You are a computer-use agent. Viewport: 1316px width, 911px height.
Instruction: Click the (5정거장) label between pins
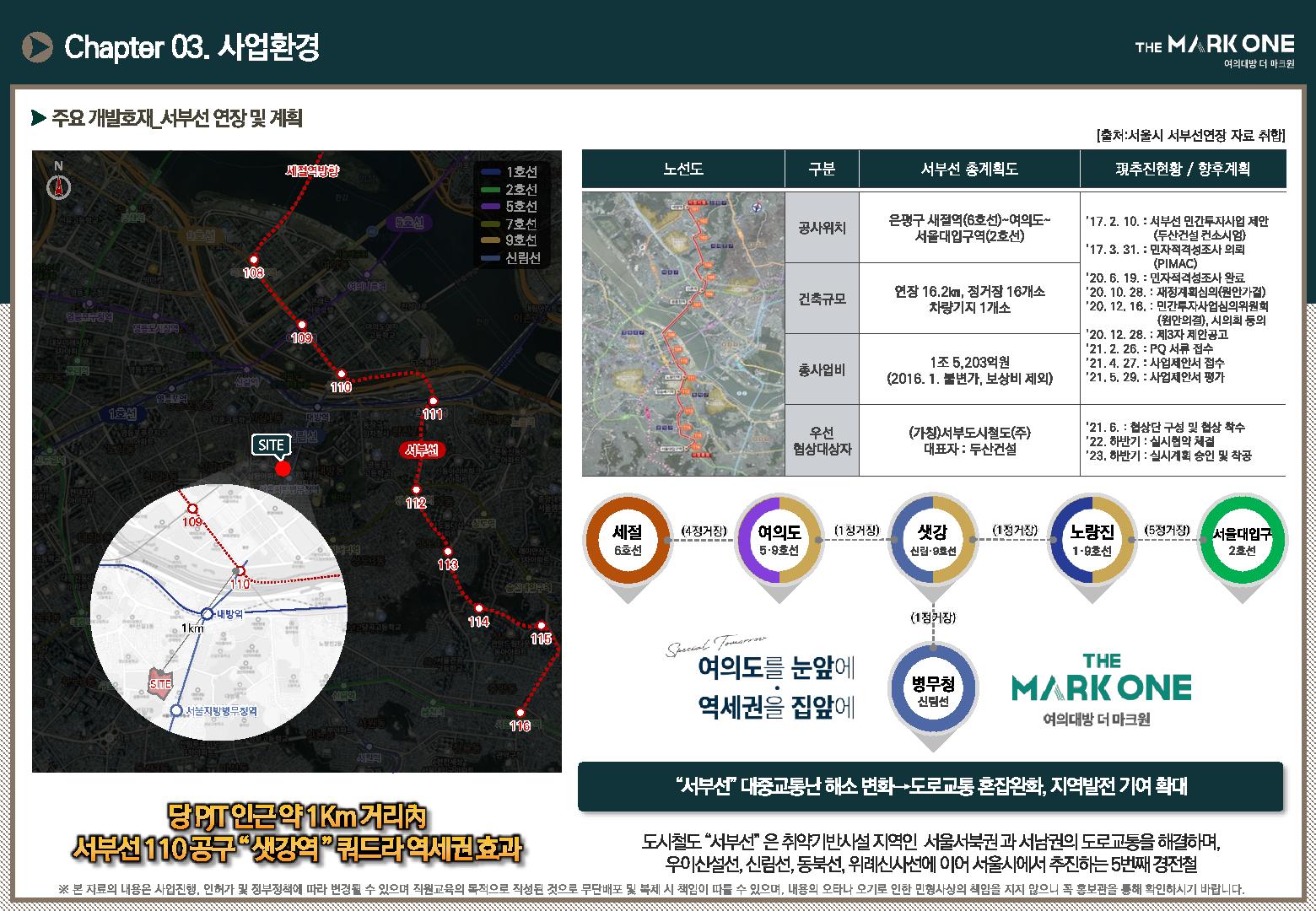(x=1168, y=531)
